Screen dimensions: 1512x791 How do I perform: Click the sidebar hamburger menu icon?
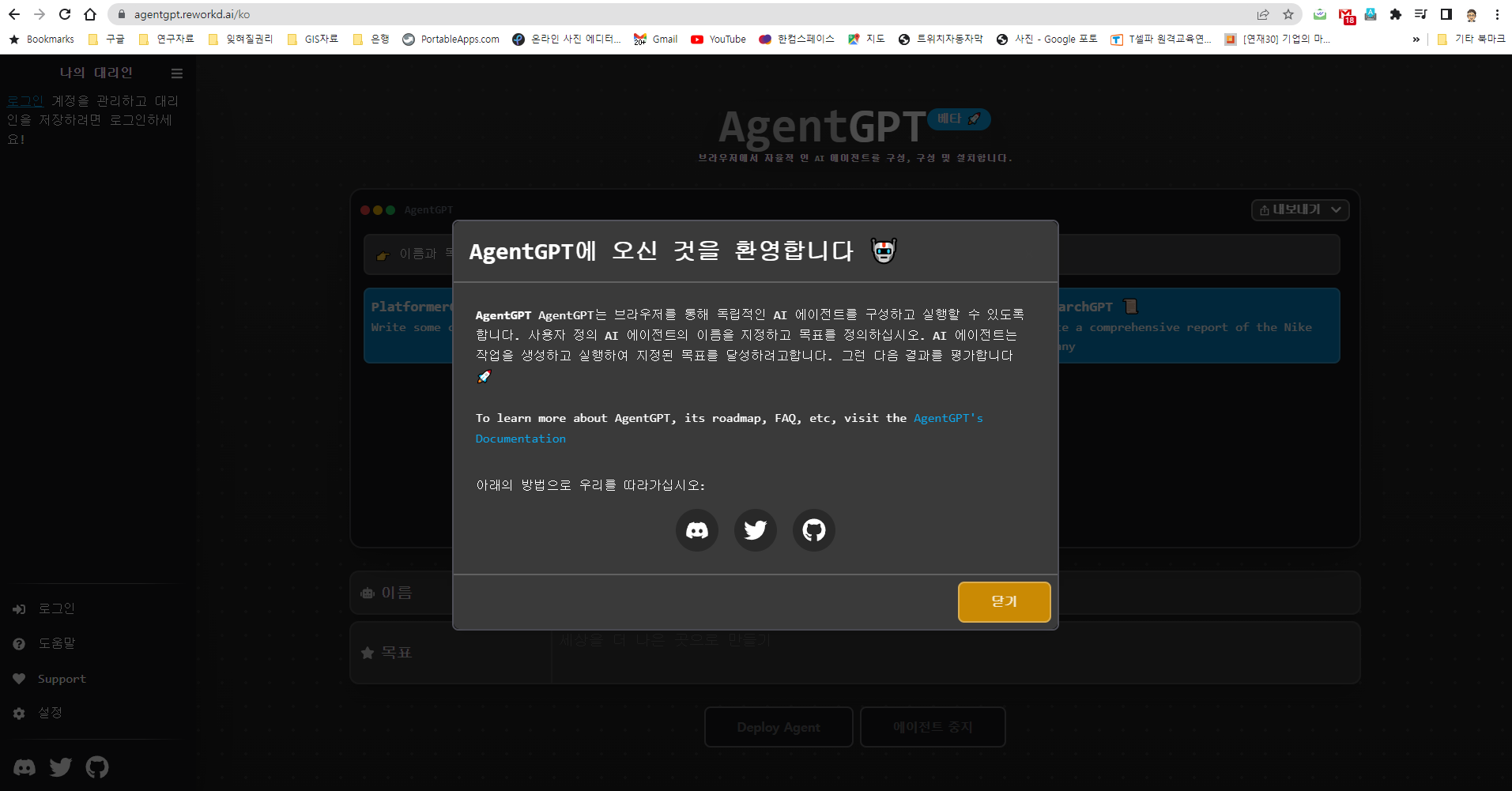pos(177,73)
